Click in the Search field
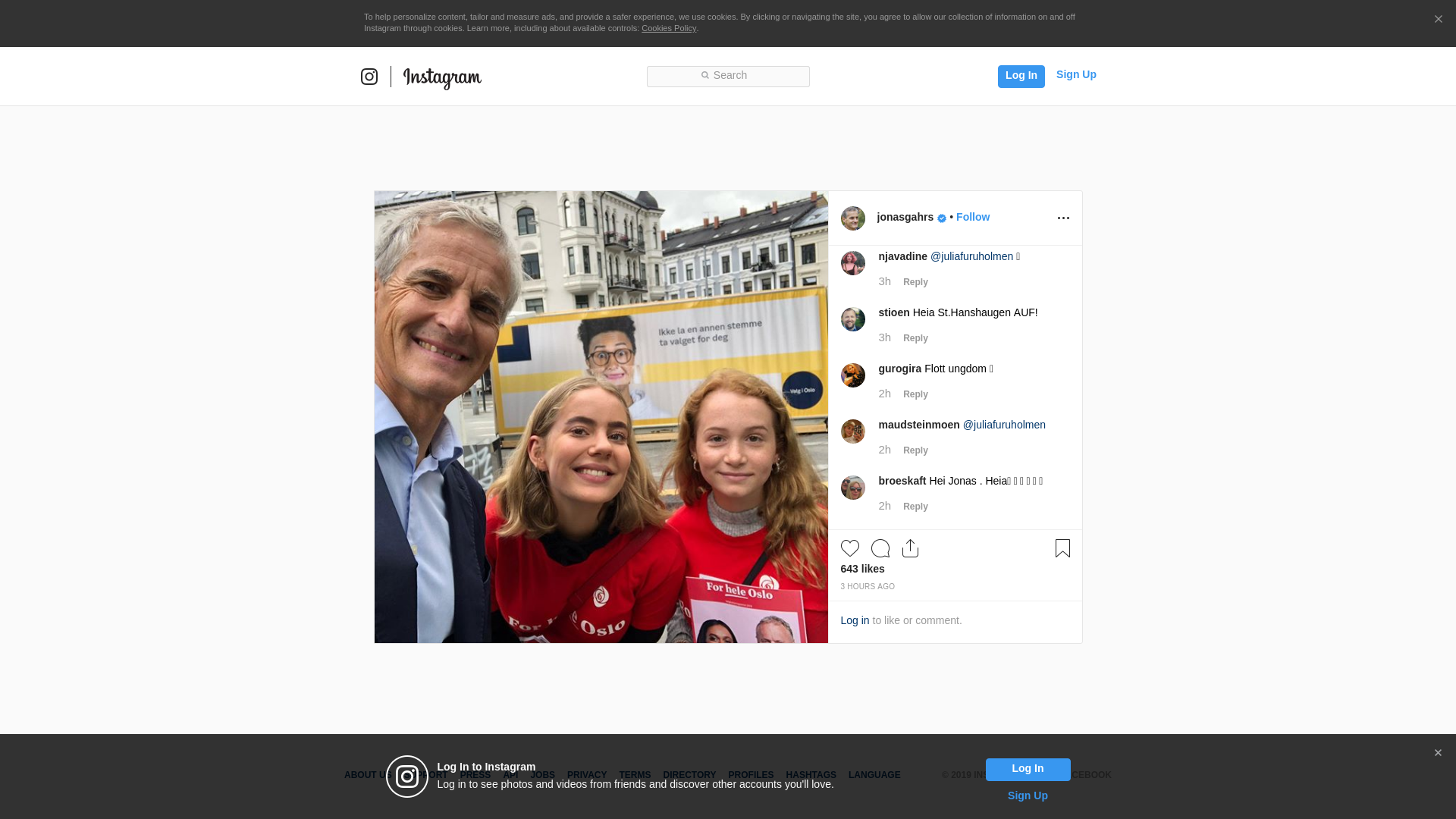This screenshot has width=1456, height=819. (728, 76)
